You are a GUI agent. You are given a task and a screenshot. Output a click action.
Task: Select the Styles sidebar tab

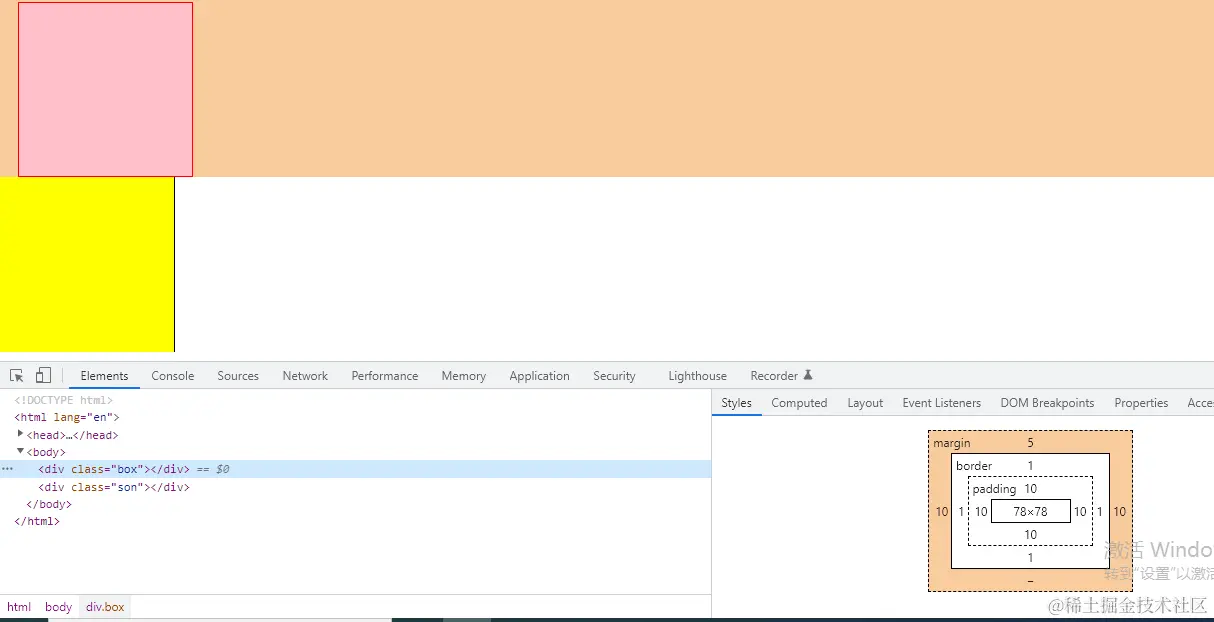point(736,403)
